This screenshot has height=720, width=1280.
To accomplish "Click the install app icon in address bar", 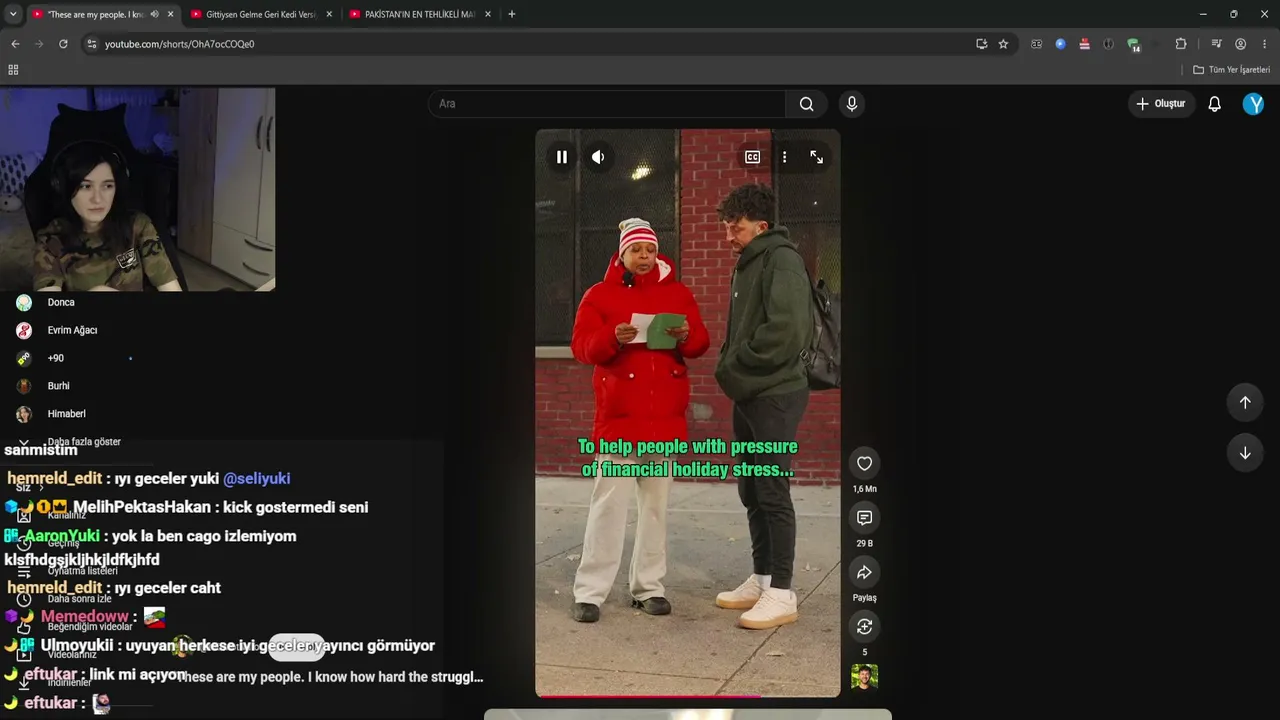I will click(982, 44).
